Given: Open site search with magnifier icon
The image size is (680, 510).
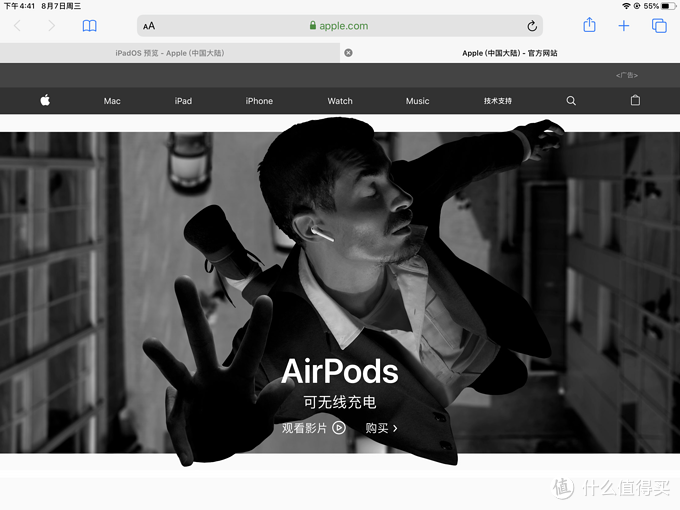Looking at the screenshot, I should 571,101.
